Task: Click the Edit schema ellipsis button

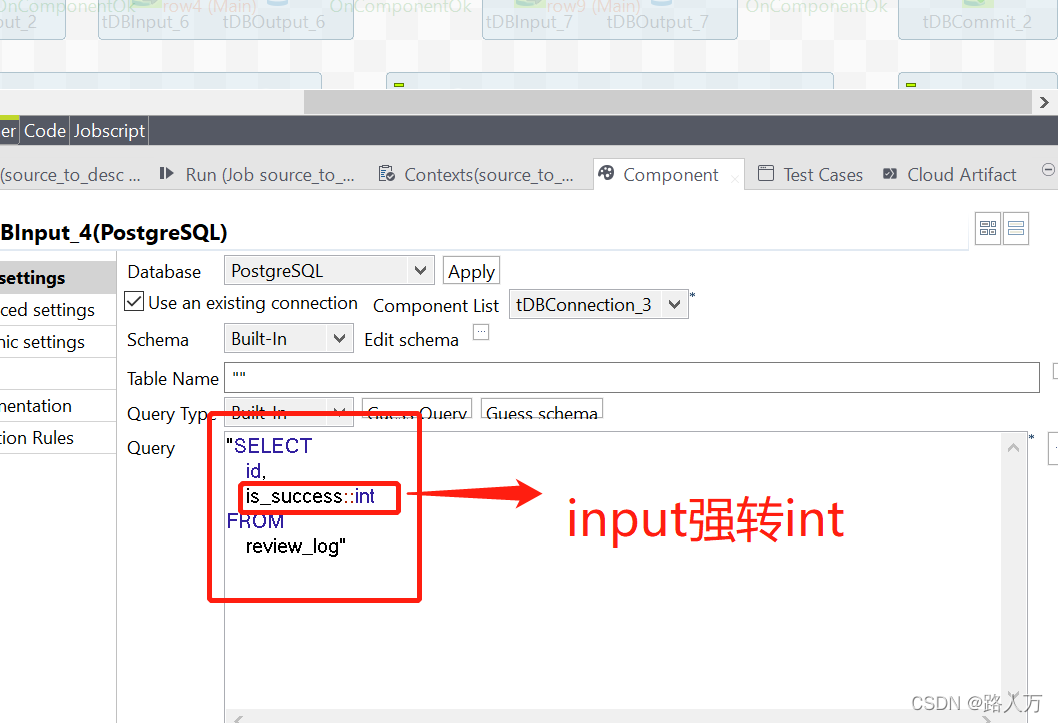Action: tap(481, 332)
